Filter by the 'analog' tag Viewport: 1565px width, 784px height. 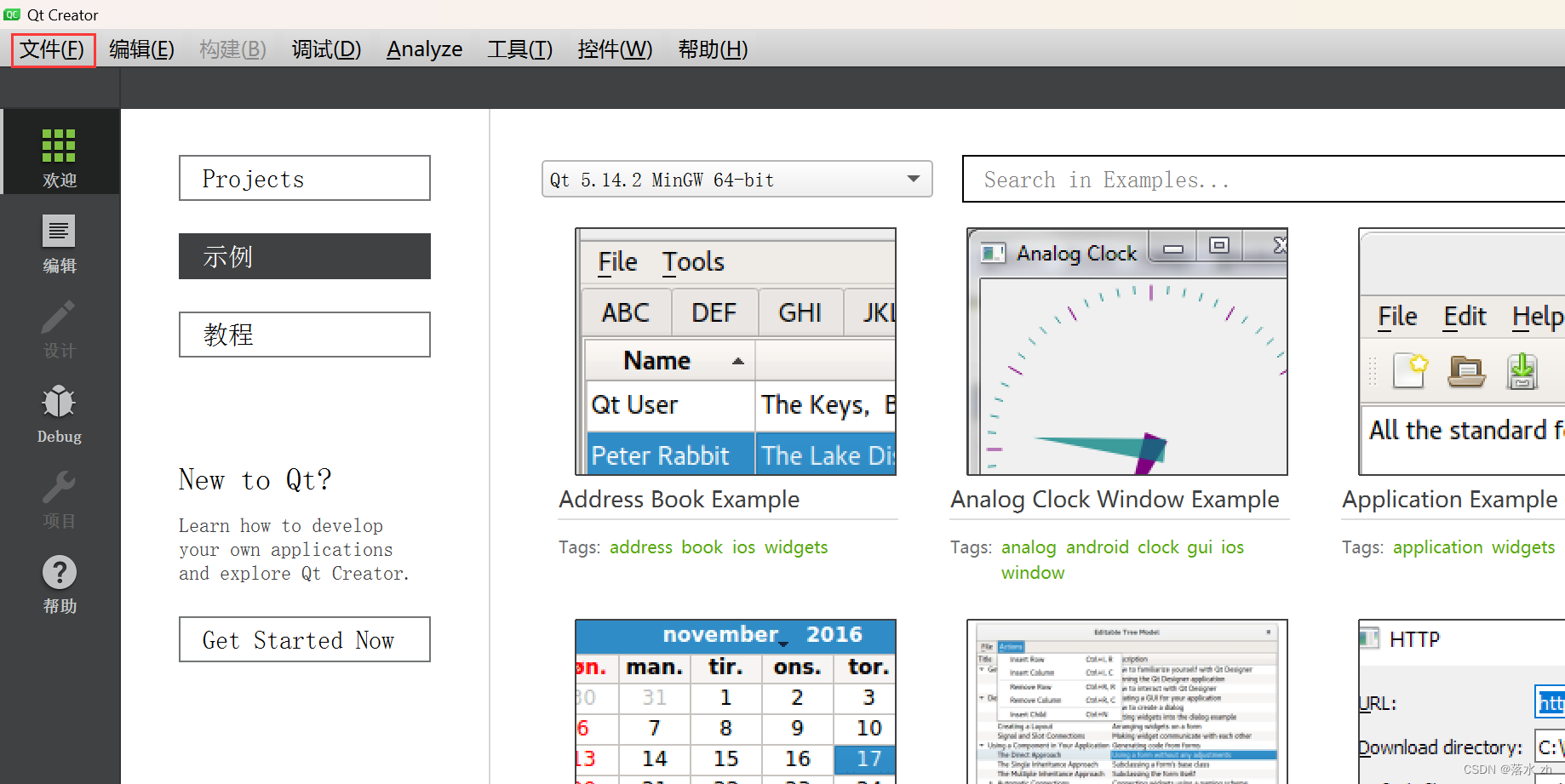(x=1029, y=547)
